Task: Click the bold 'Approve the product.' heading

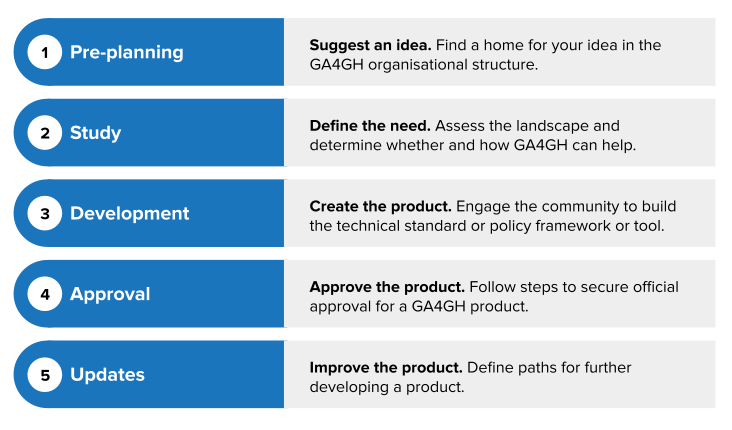Action: pos(386,287)
